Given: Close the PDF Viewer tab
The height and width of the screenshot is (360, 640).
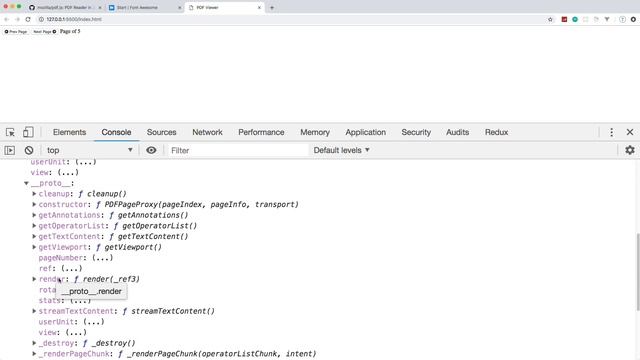Looking at the screenshot, I should click(x=259, y=7).
